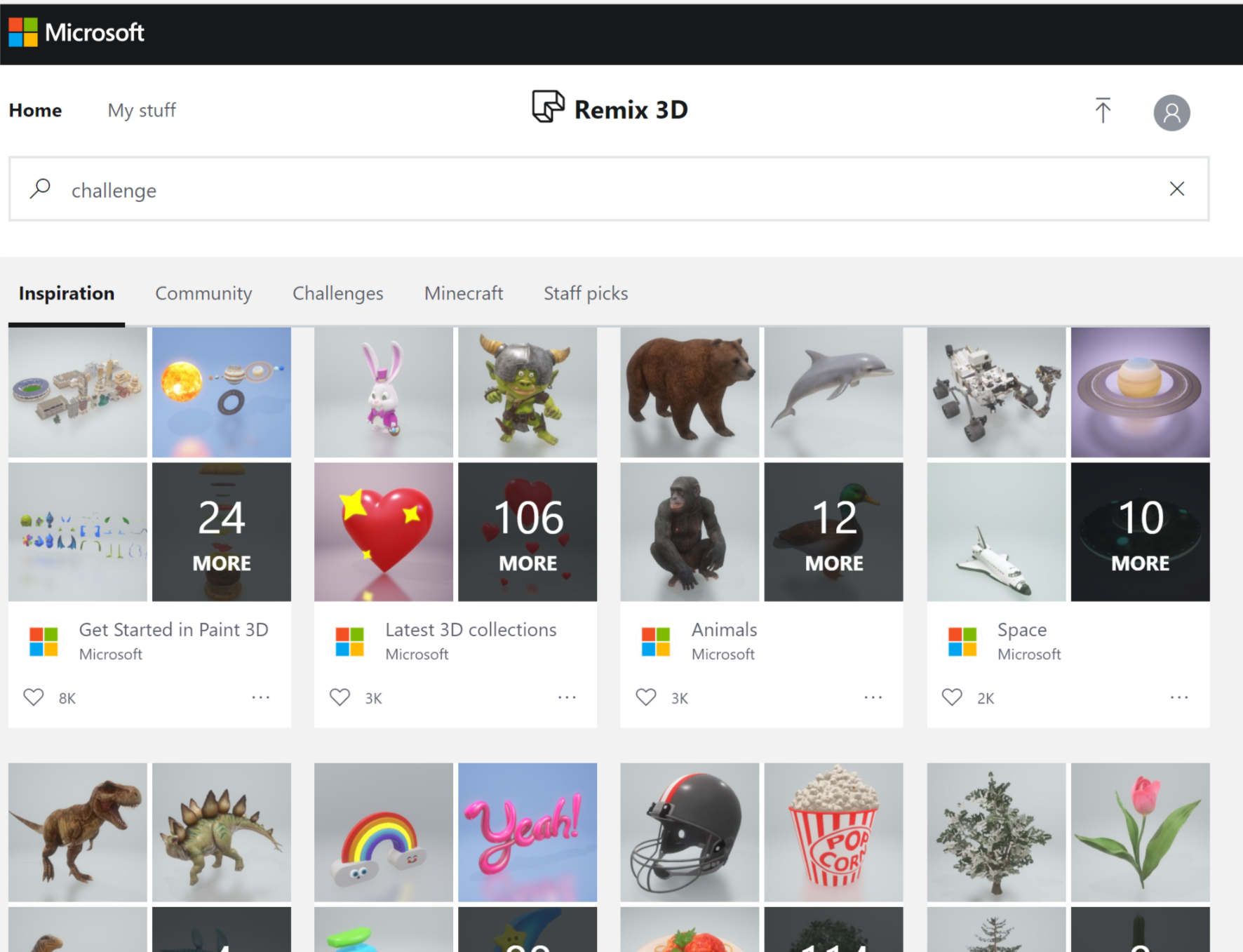This screenshot has width=1243, height=952.
Task: Open the brown bear model thumbnail
Action: point(690,392)
